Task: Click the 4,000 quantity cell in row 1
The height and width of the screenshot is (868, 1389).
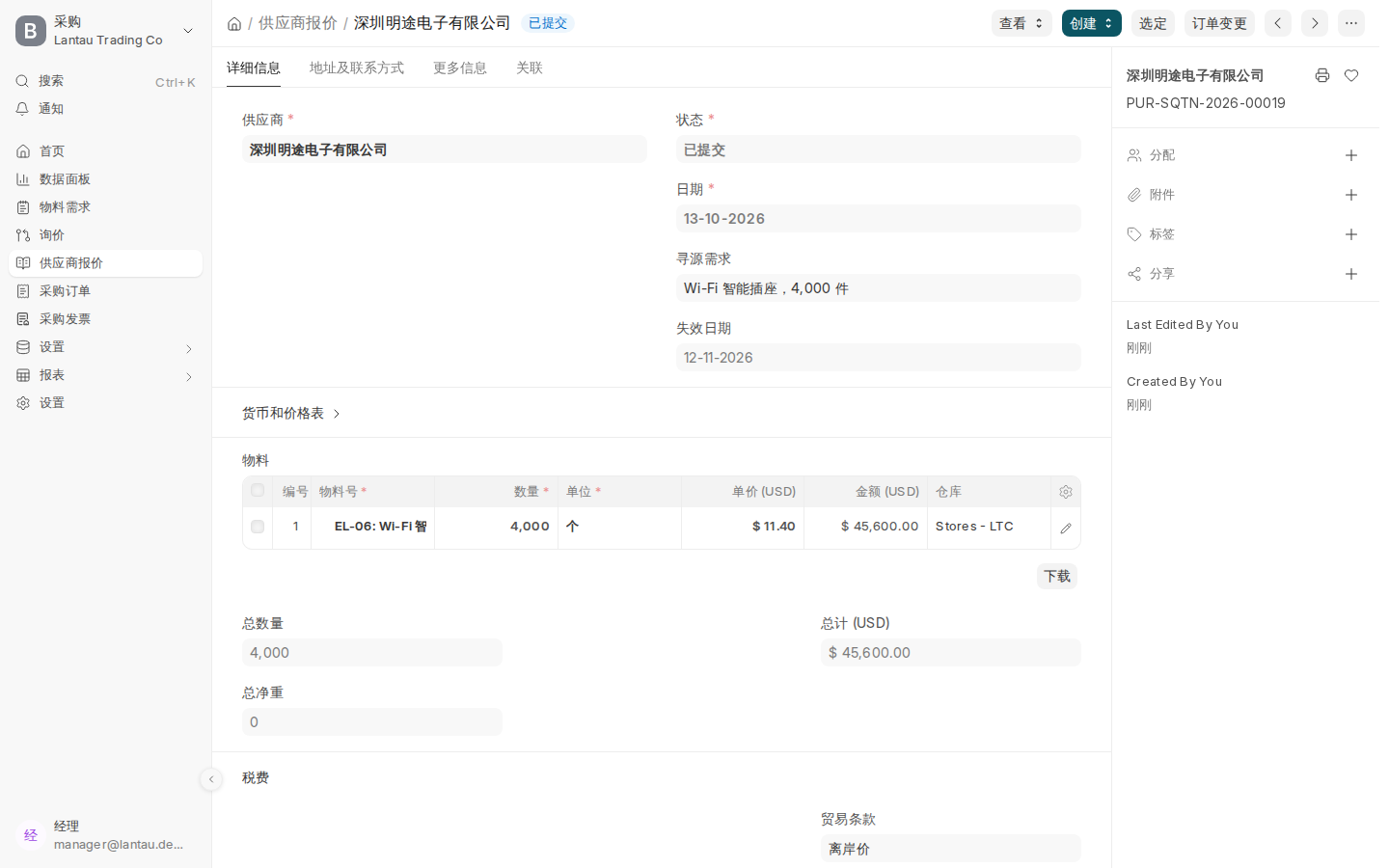Action: point(497,527)
